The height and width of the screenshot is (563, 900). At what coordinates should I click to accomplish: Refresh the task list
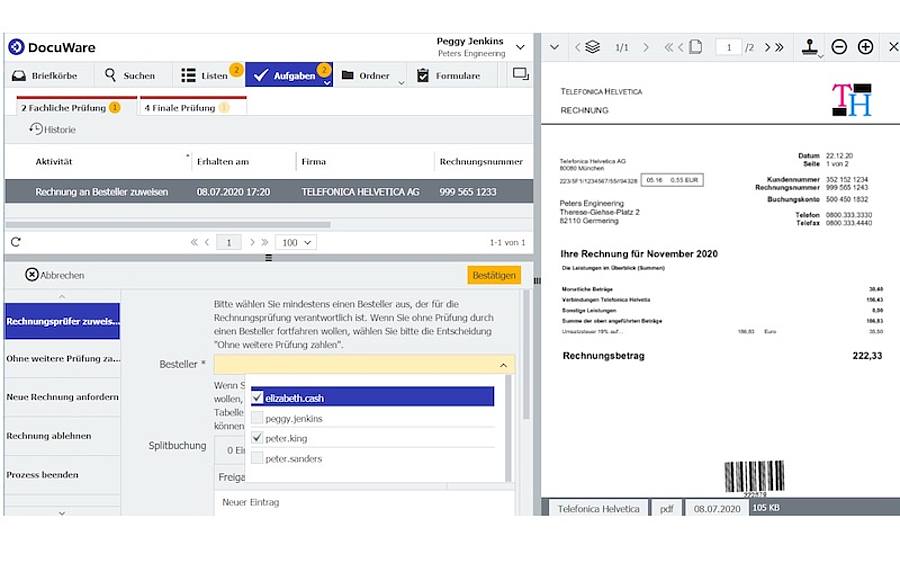tap(15, 242)
